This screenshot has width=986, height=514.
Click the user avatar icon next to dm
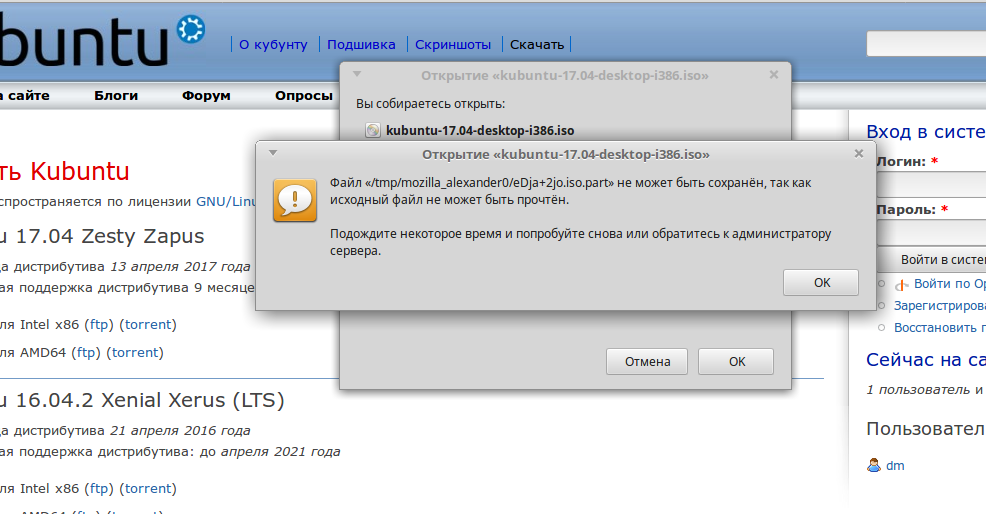coord(874,466)
